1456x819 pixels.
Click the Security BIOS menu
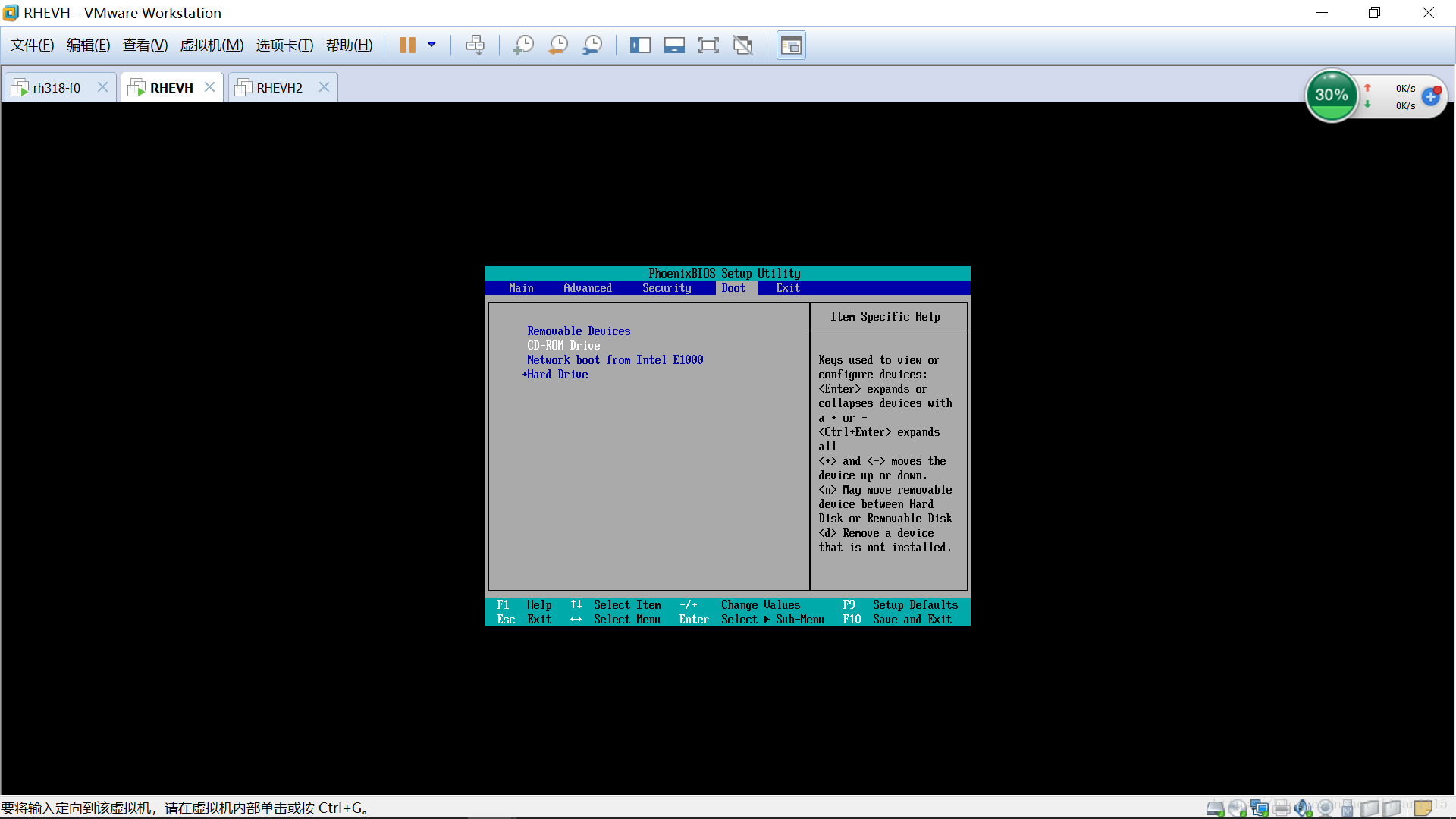tap(667, 288)
